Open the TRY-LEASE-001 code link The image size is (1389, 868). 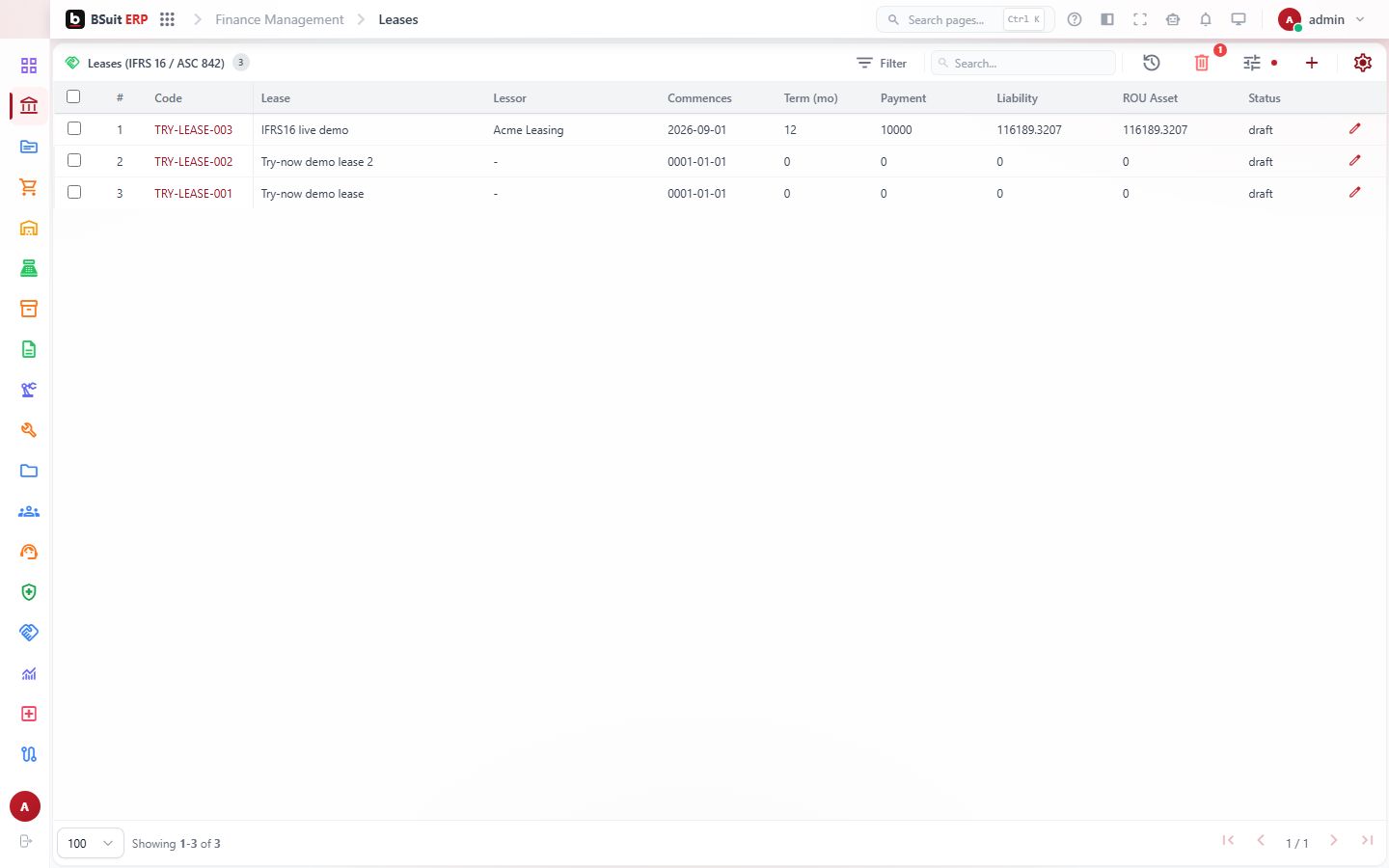pyautogui.click(x=193, y=194)
